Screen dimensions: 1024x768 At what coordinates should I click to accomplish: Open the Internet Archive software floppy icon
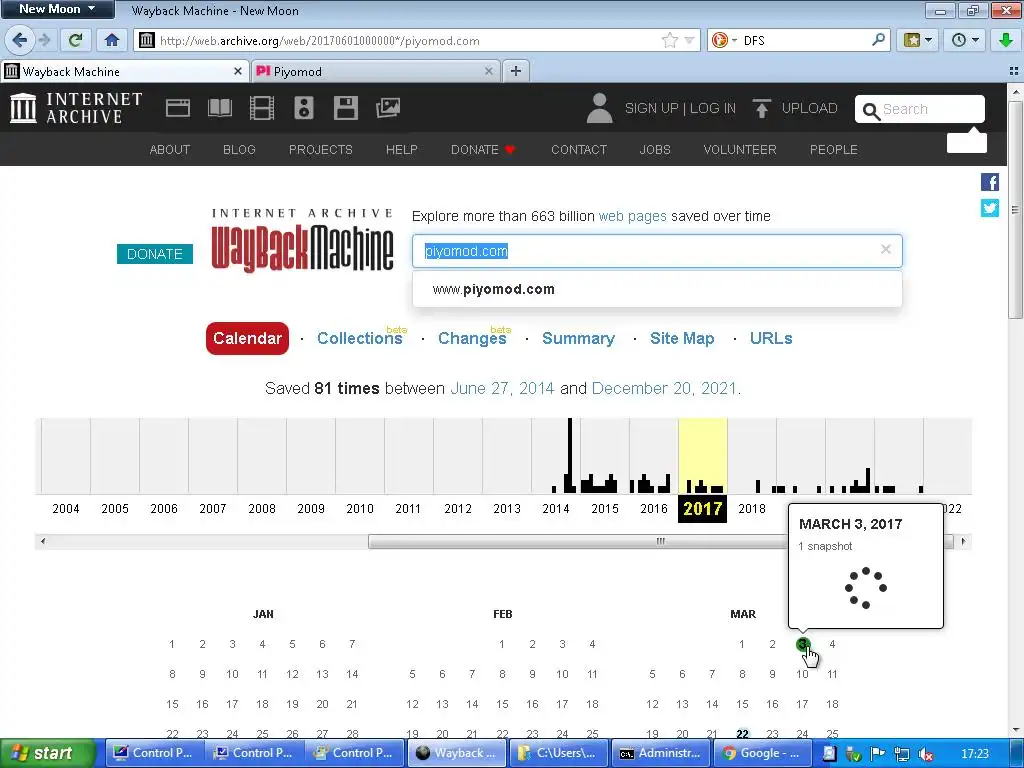click(x=345, y=108)
